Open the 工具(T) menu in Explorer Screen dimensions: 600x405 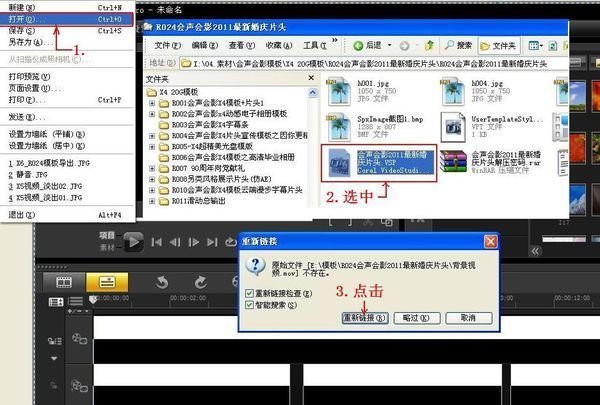click(315, 46)
